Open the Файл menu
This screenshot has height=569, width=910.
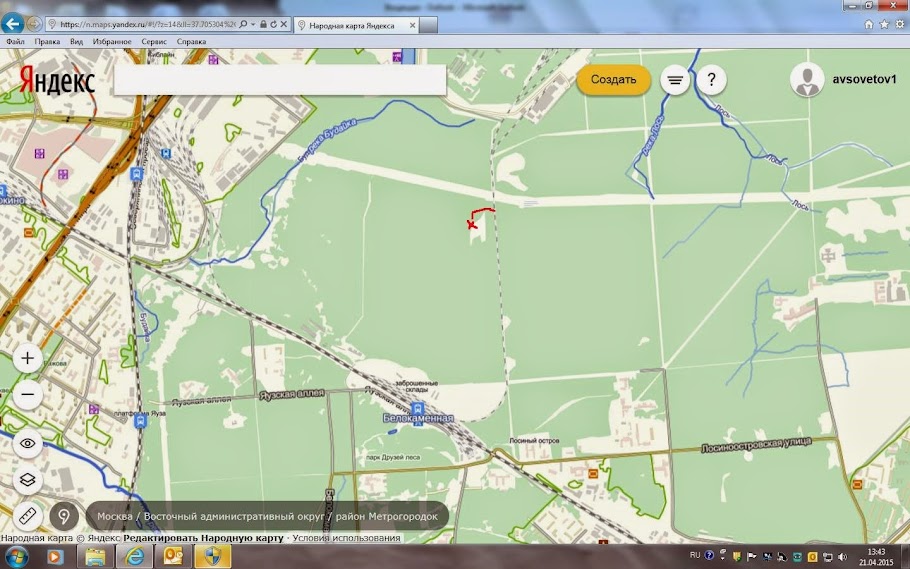[x=16, y=42]
